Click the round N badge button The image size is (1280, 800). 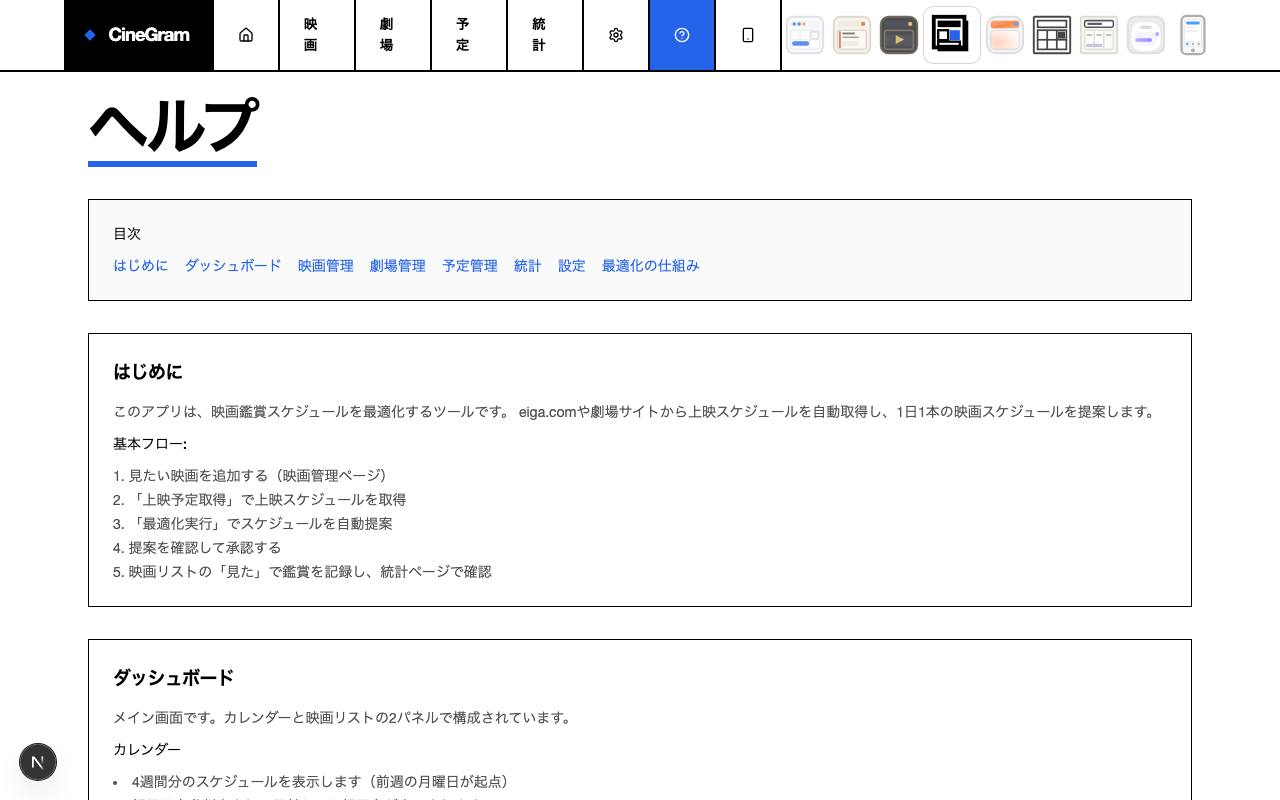point(38,762)
